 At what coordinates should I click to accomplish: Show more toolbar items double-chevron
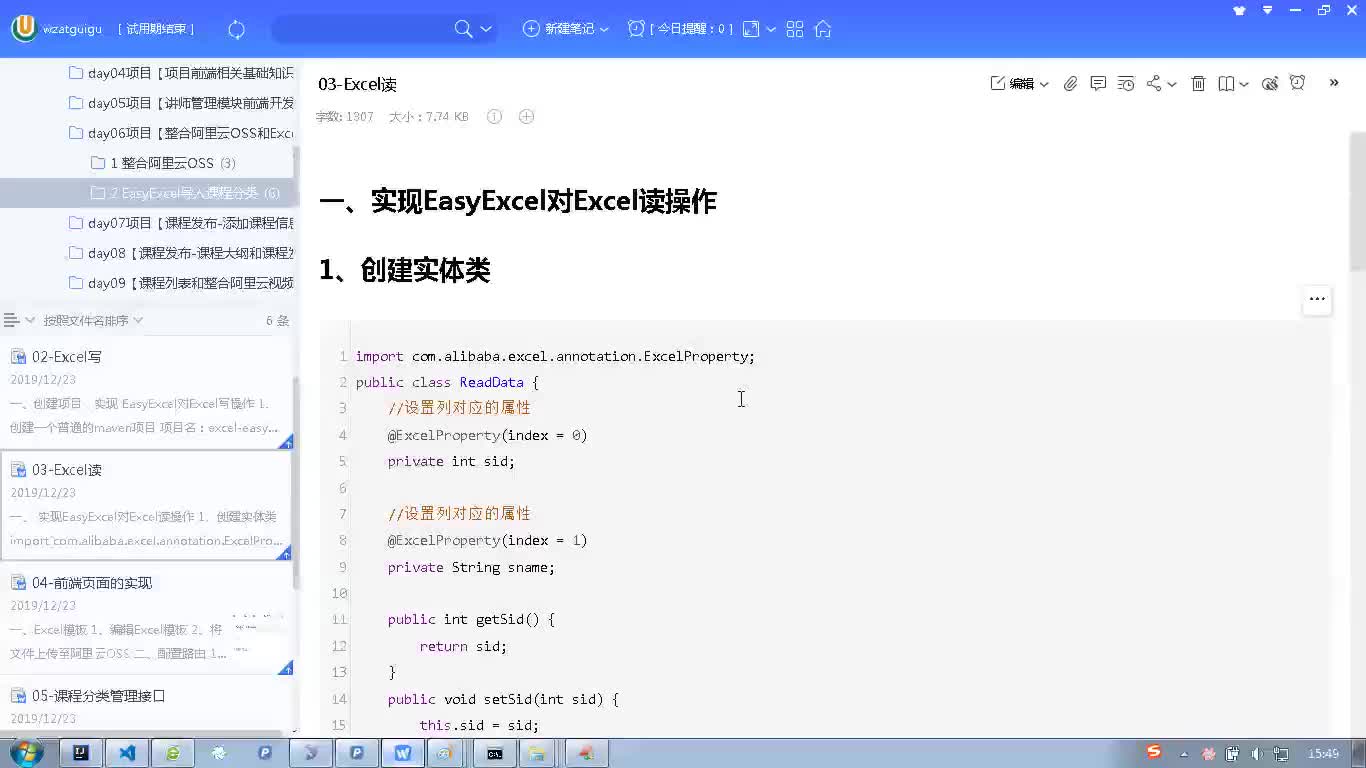click(x=1334, y=83)
